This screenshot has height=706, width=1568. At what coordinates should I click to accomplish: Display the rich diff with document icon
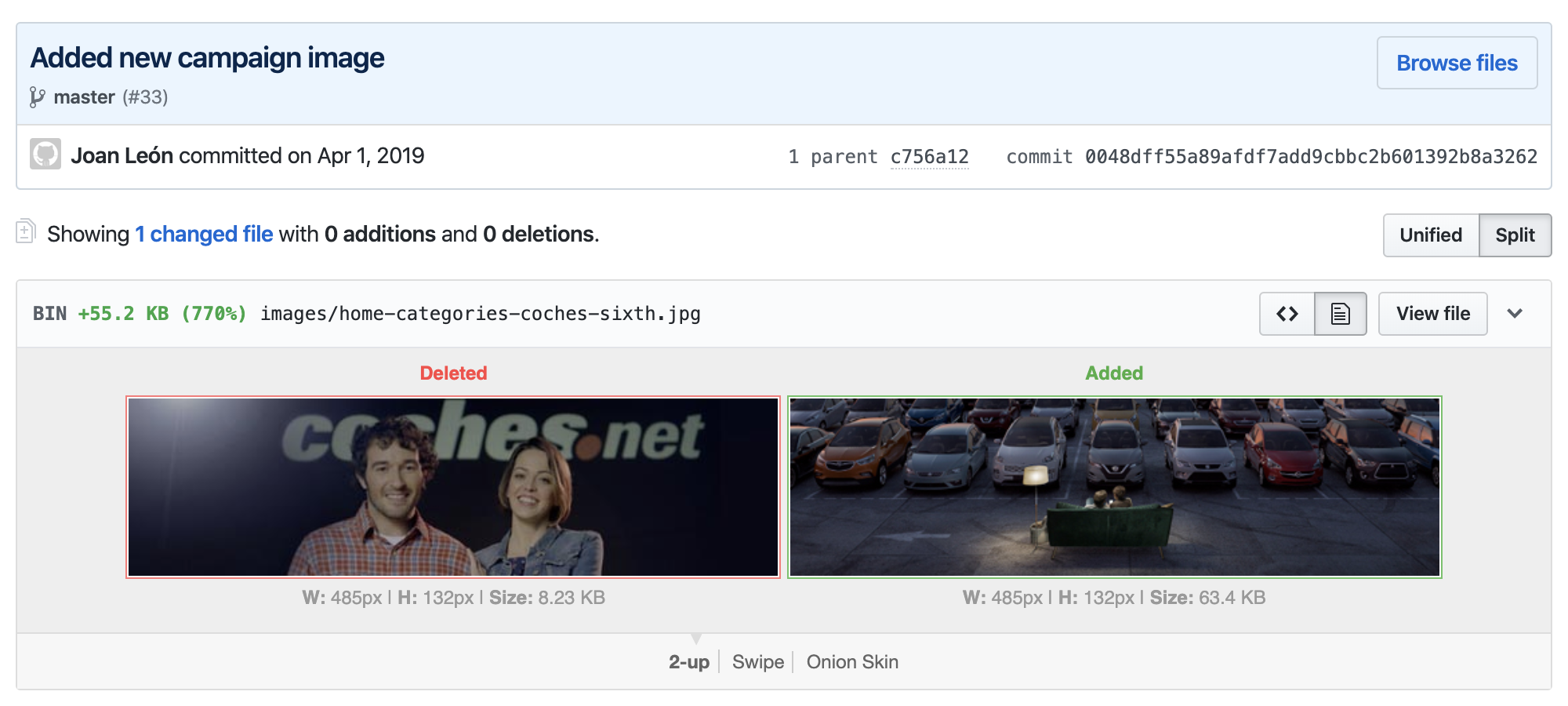tap(1341, 314)
